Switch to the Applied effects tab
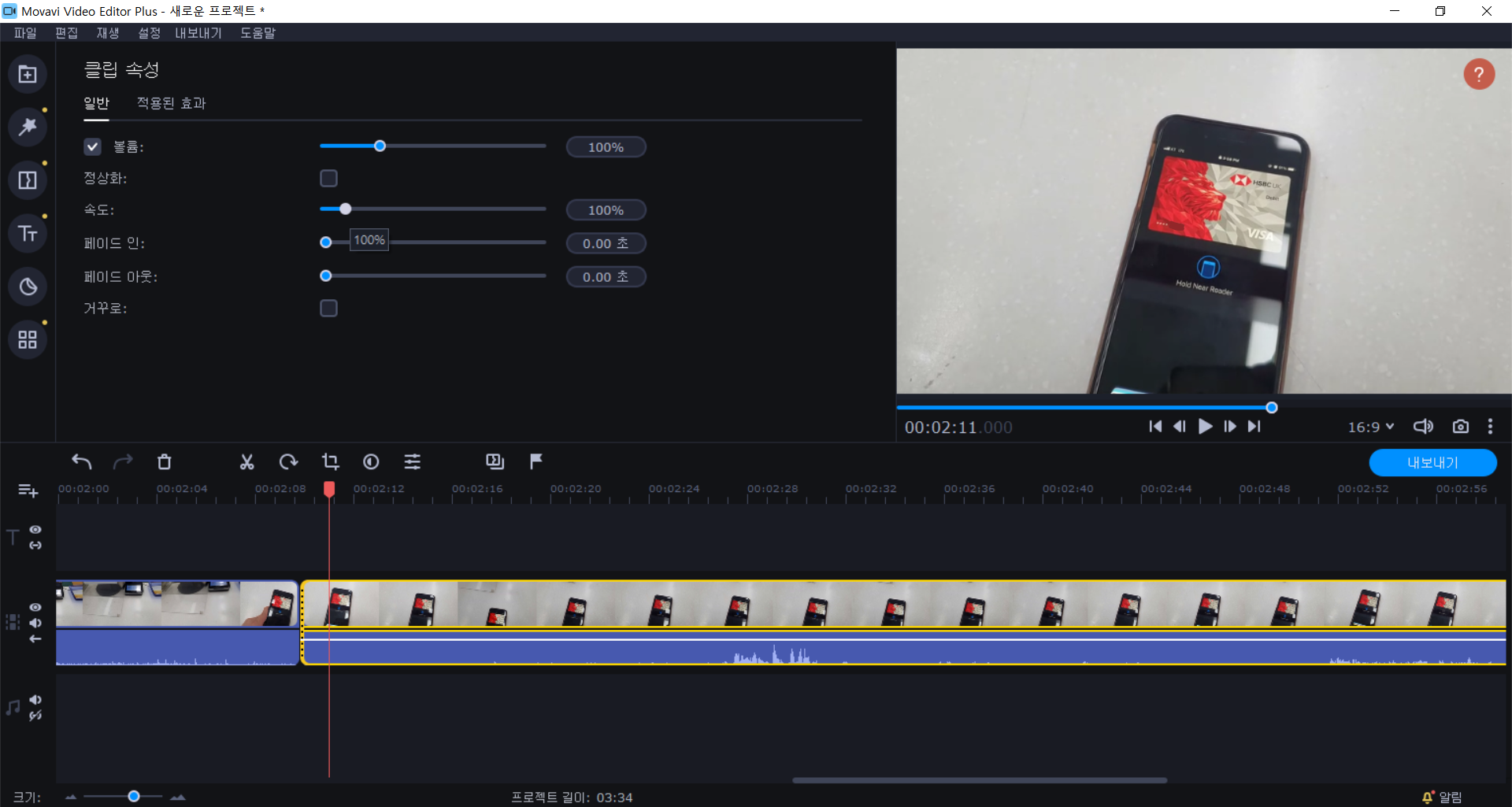This screenshot has height=807, width=1512. (171, 103)
